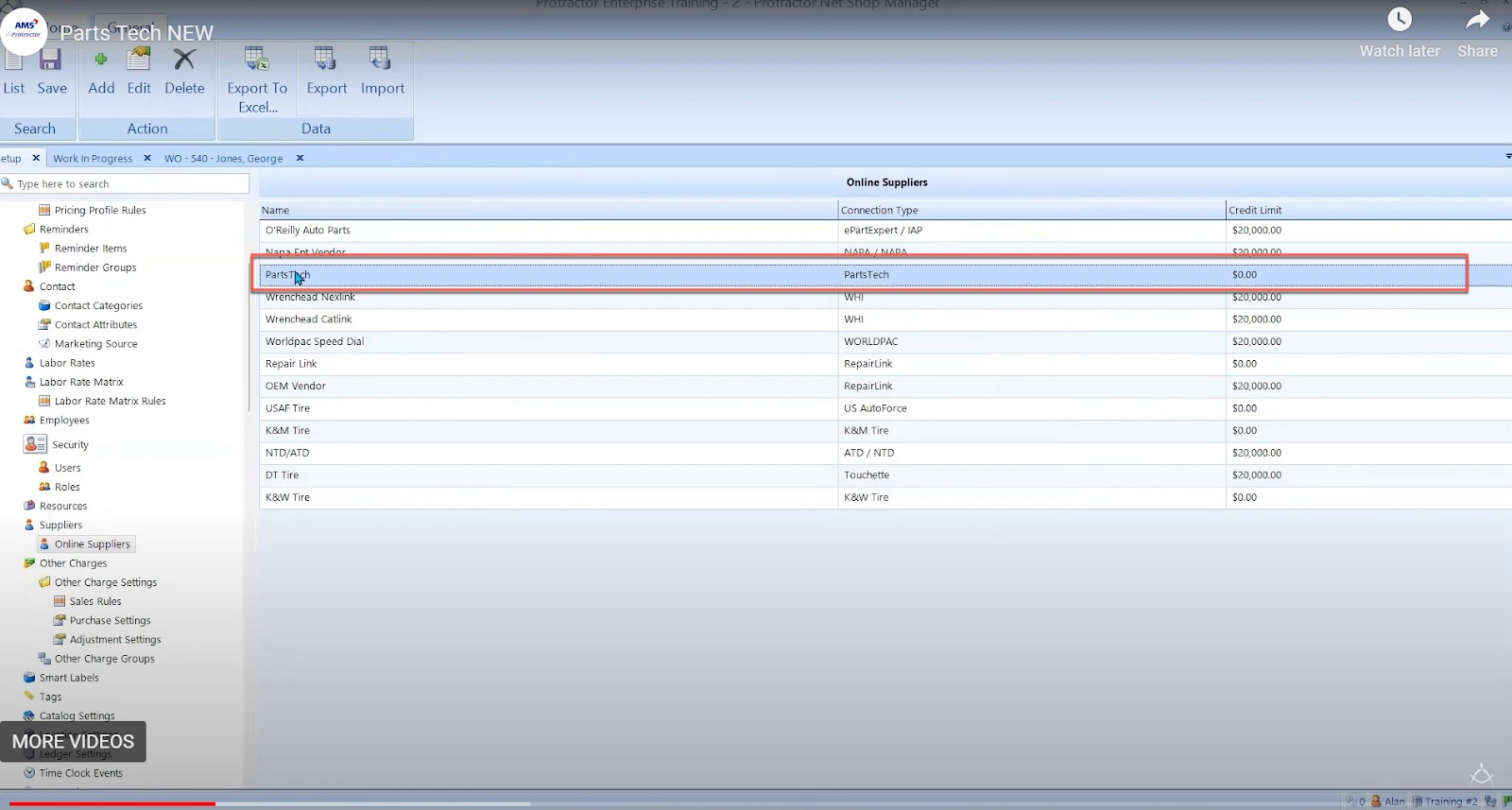Click the Import data icon

click(x=382, y=60)
